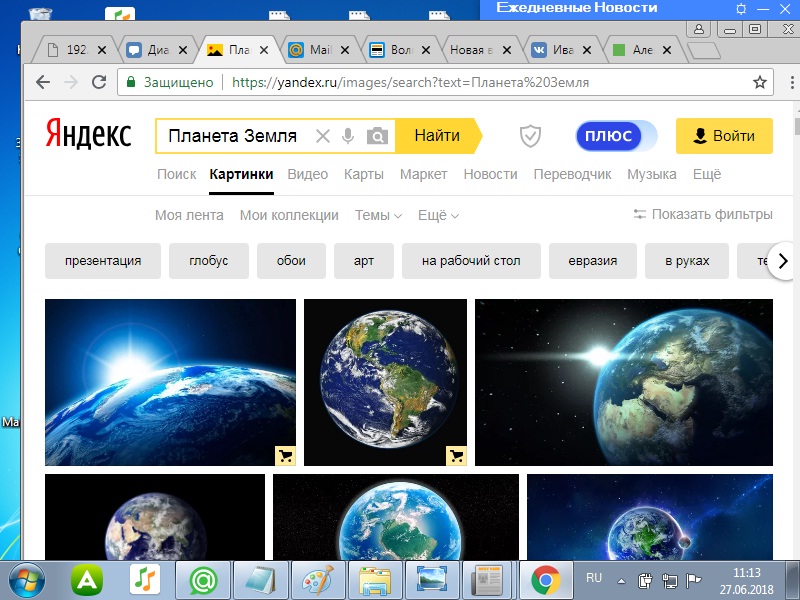Open Мои коллекции

tap(289, 215)
